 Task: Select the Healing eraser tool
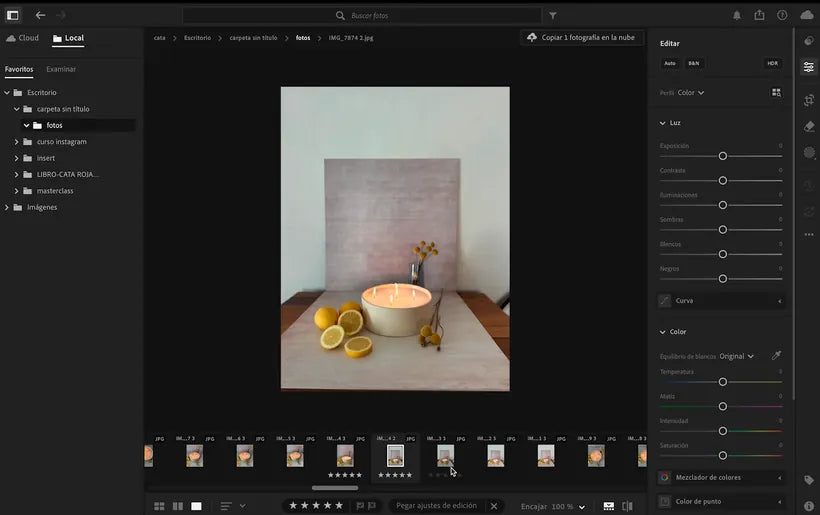tap(809, 127)
